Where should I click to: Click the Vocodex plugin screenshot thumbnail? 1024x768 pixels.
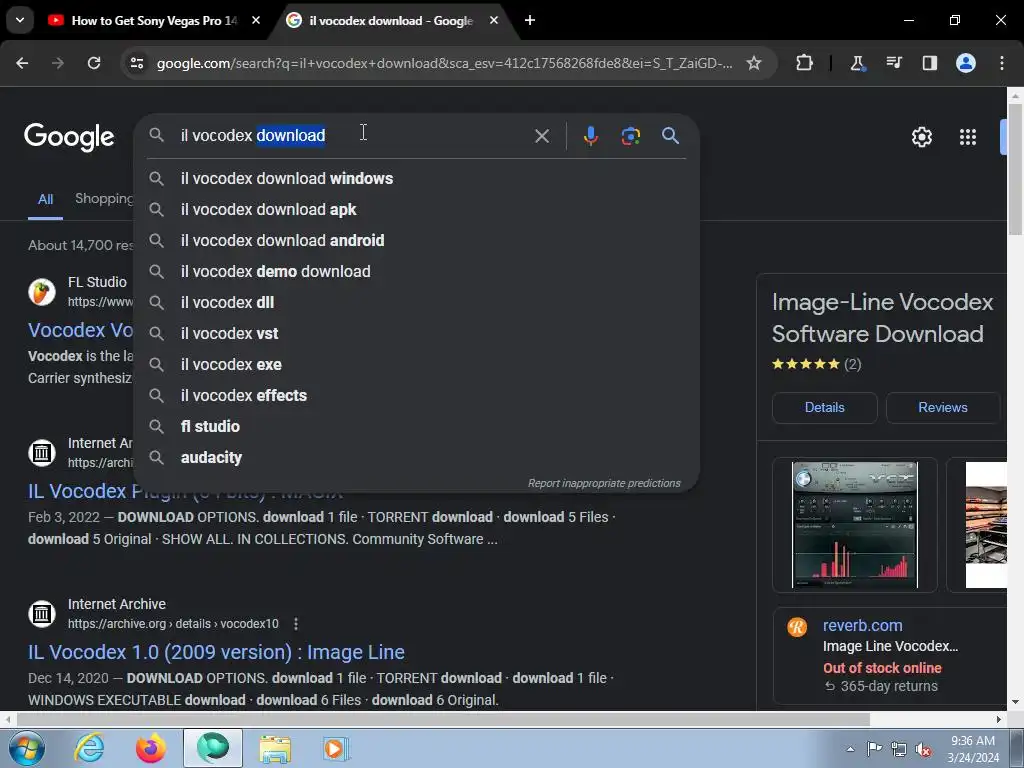point(854,524)
